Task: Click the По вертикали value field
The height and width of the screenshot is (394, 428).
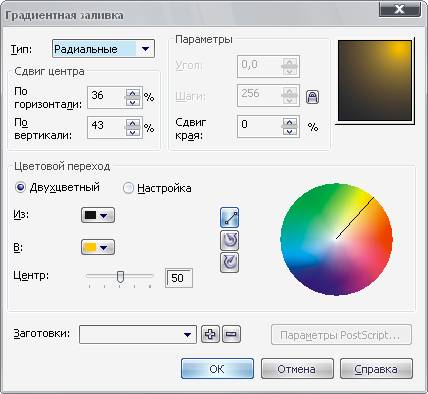Action: click(106, 127)
